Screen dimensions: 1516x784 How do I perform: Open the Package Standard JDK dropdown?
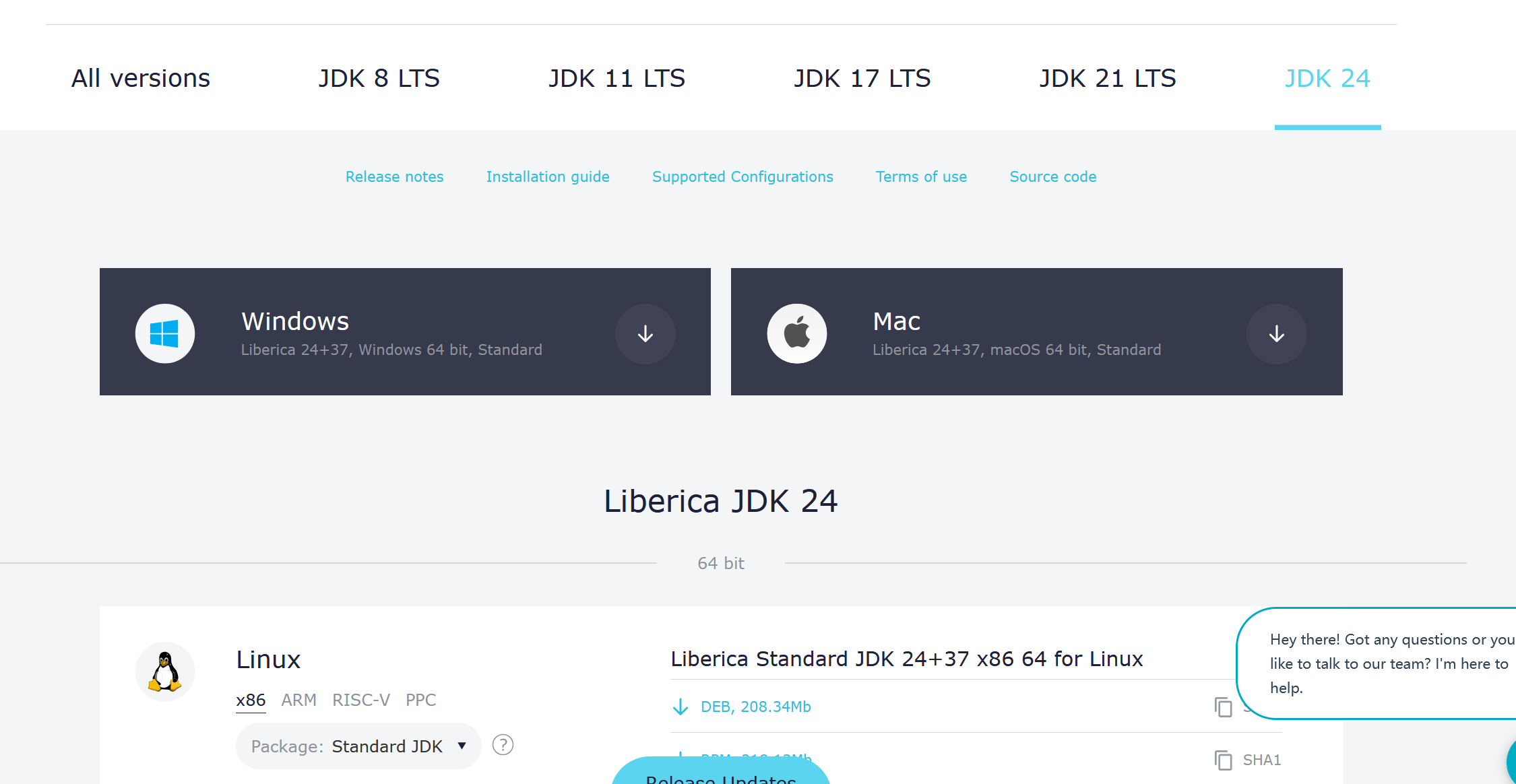tap(358, 746)
